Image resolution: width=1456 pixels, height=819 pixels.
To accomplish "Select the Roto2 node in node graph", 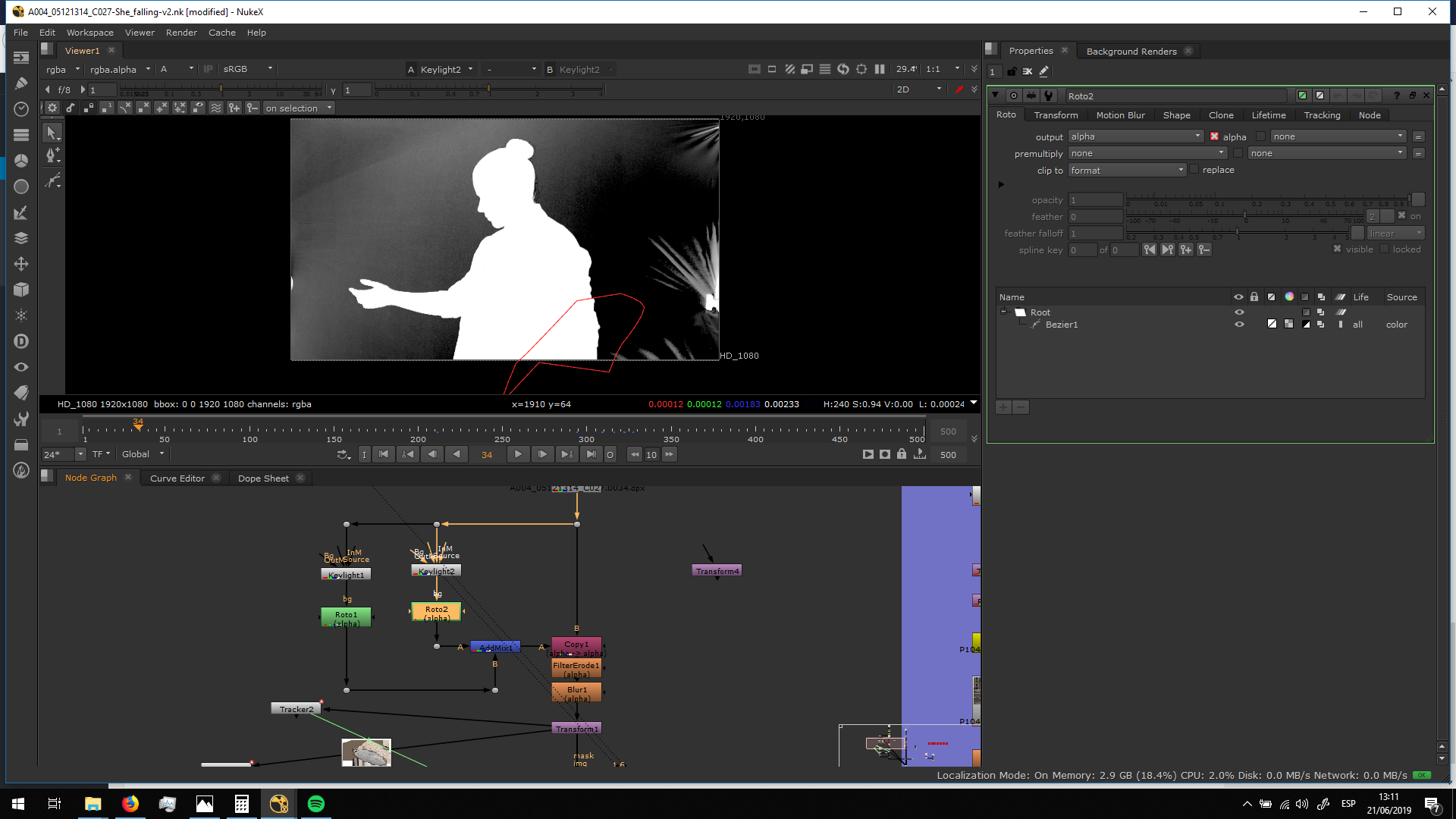I will point(436,612).
